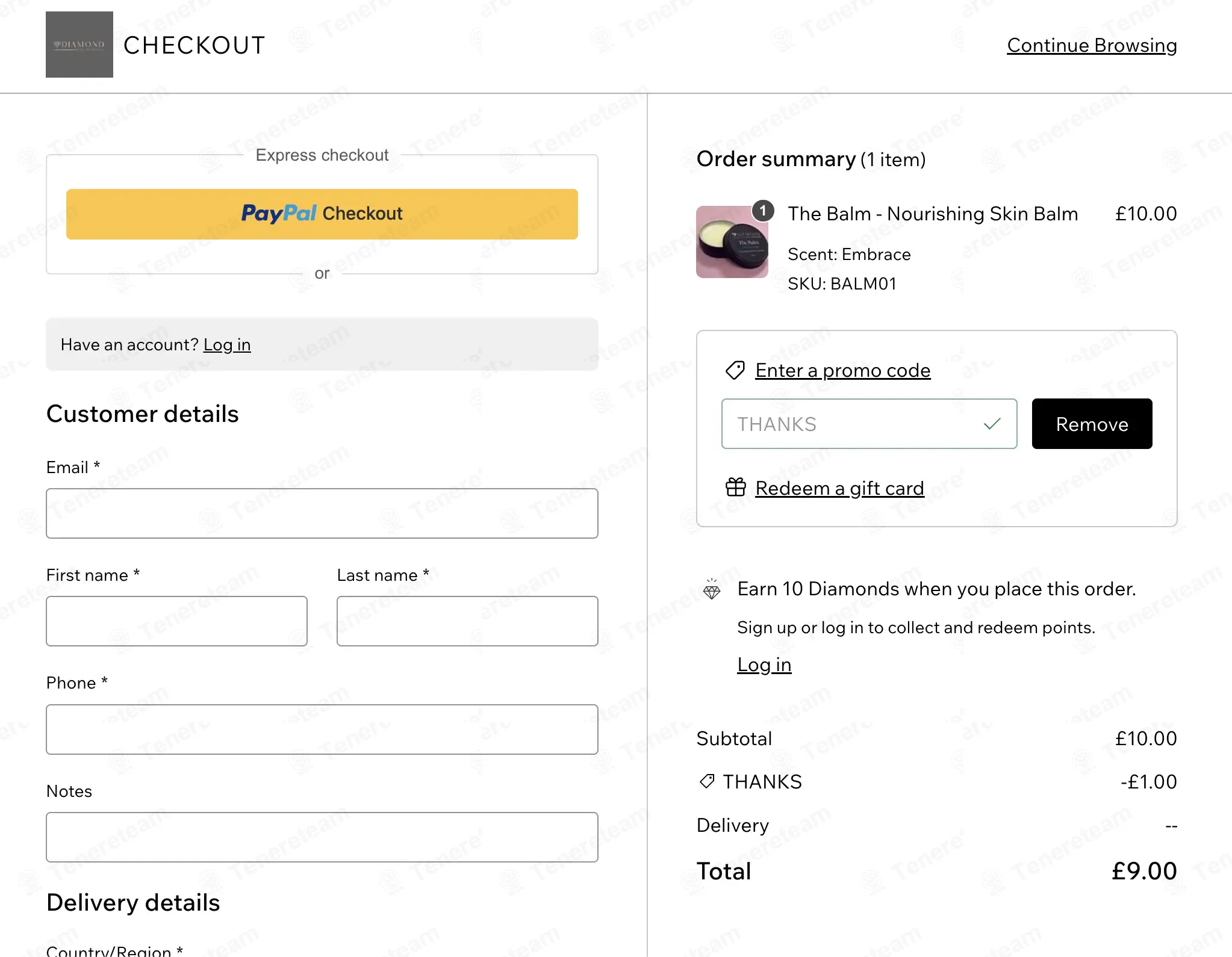Viewport: 1232px width, 957px height.
Task: Click the promo code tag icon
Action: pos(735,370)
